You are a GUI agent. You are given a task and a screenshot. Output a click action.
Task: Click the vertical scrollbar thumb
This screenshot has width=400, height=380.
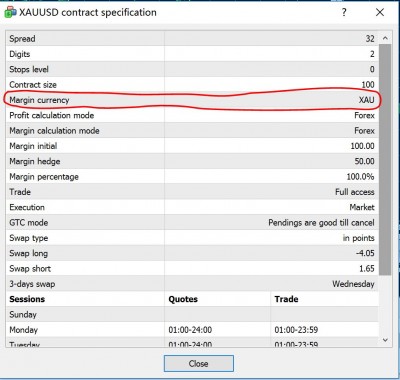click(x=385, y=160)
